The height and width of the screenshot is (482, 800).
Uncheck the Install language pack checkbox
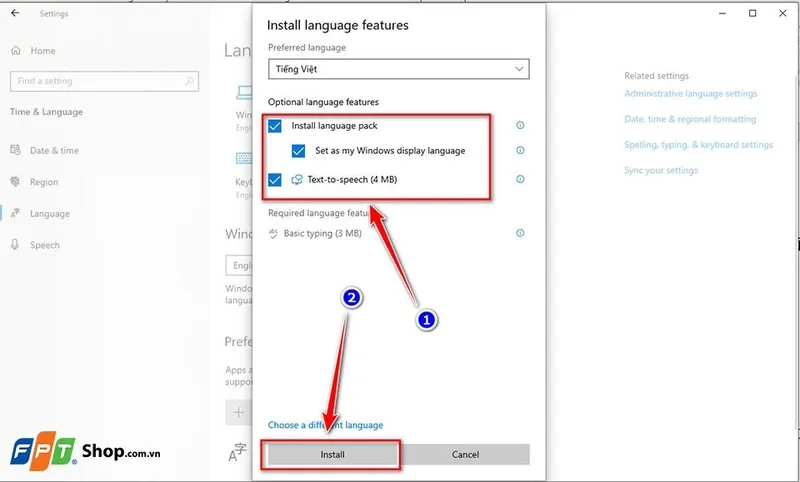[275, 126]
